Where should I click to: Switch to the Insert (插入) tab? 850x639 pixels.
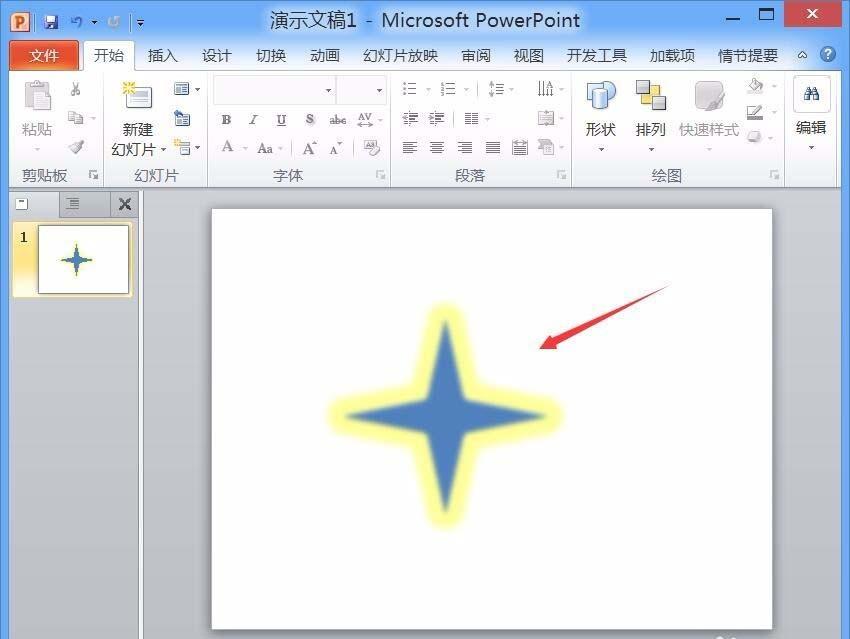coord(162,55)
